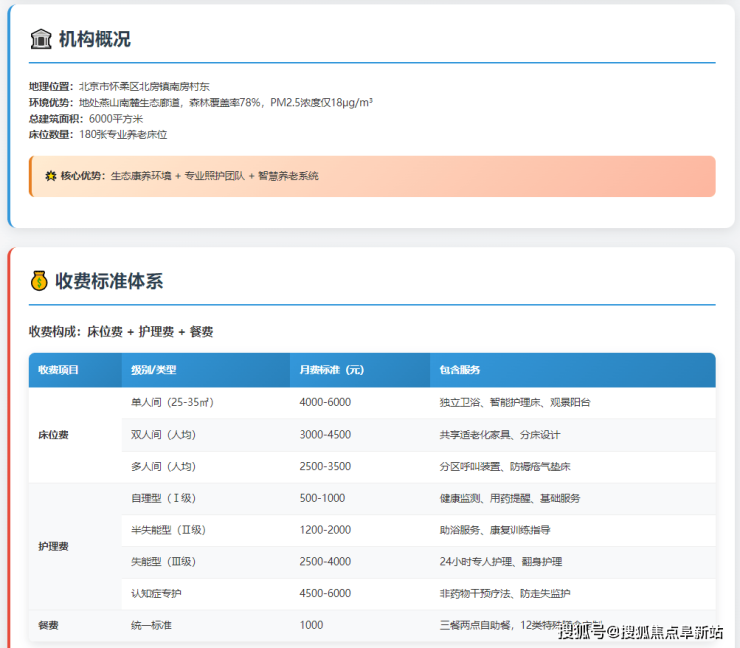Click the 床位数量 180张 text line

[x=98, y=134]
